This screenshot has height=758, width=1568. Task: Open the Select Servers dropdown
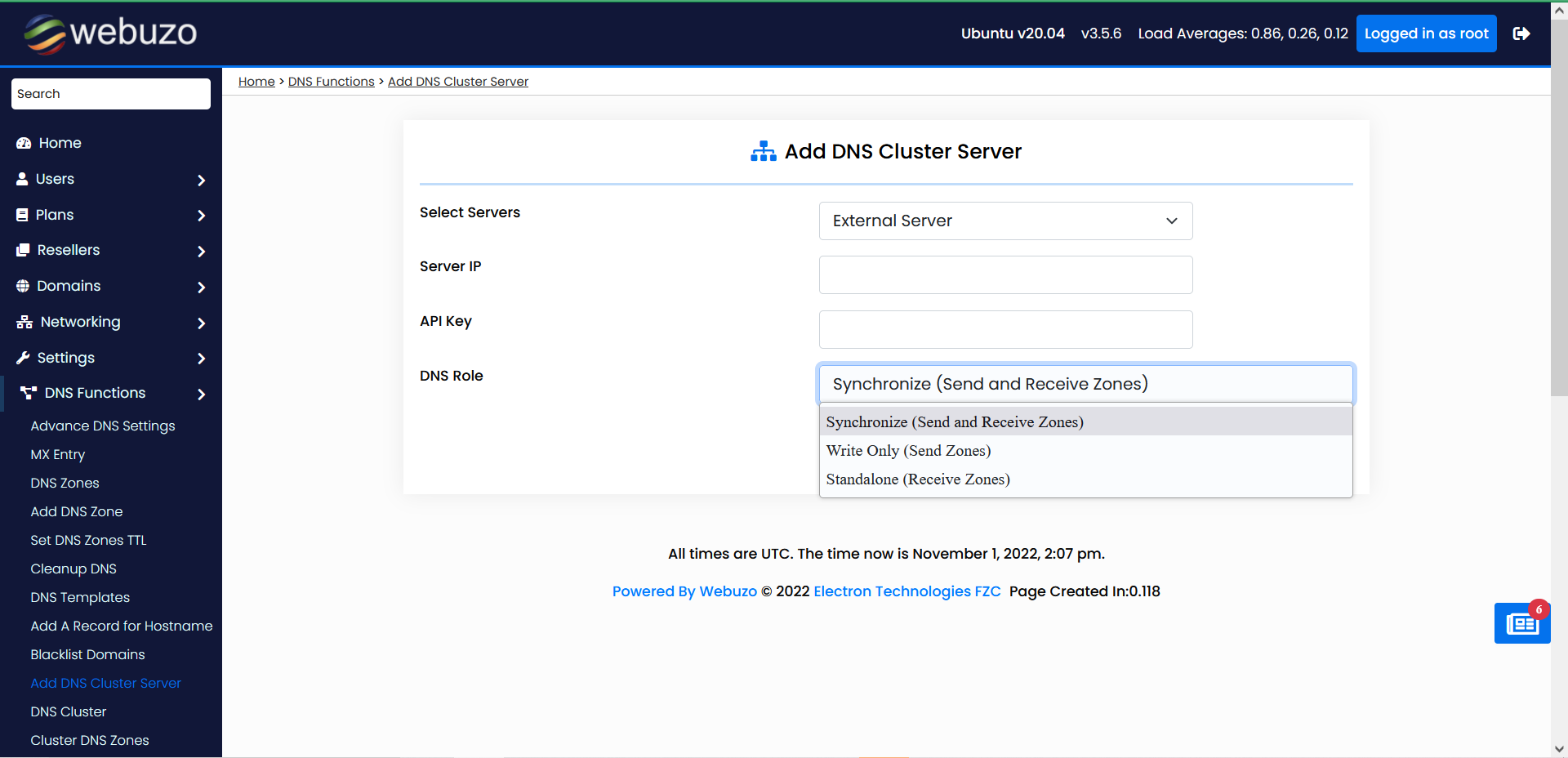pos(1004,221)
